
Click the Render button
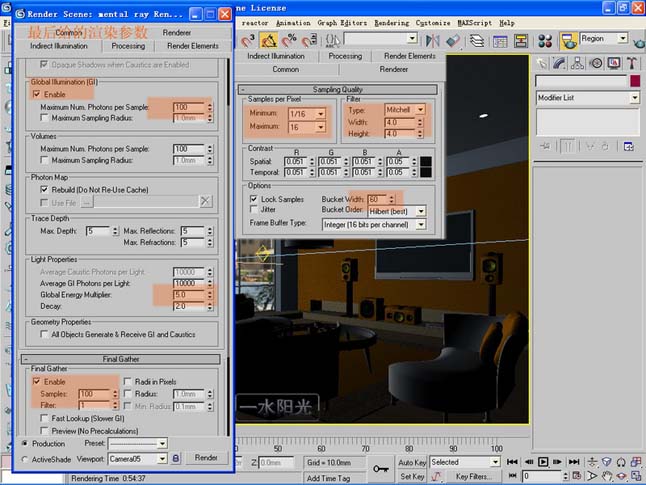pyautogui.click(x=206, y=457)
